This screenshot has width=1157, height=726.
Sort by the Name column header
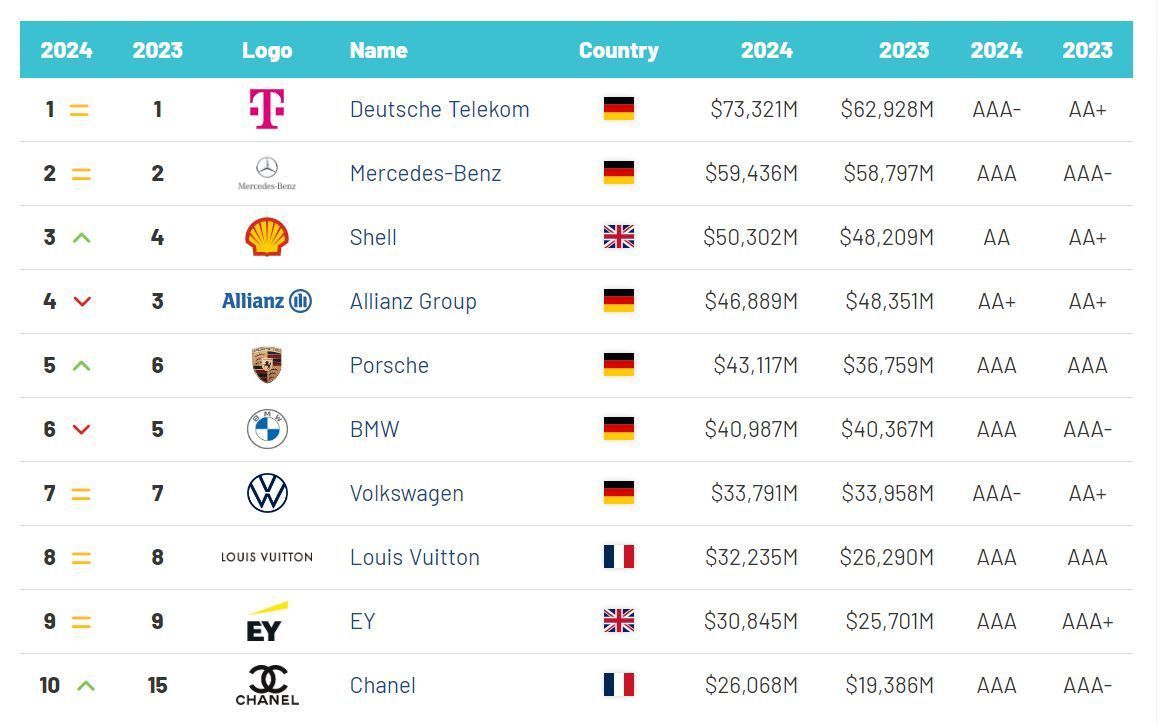[378, 50]
